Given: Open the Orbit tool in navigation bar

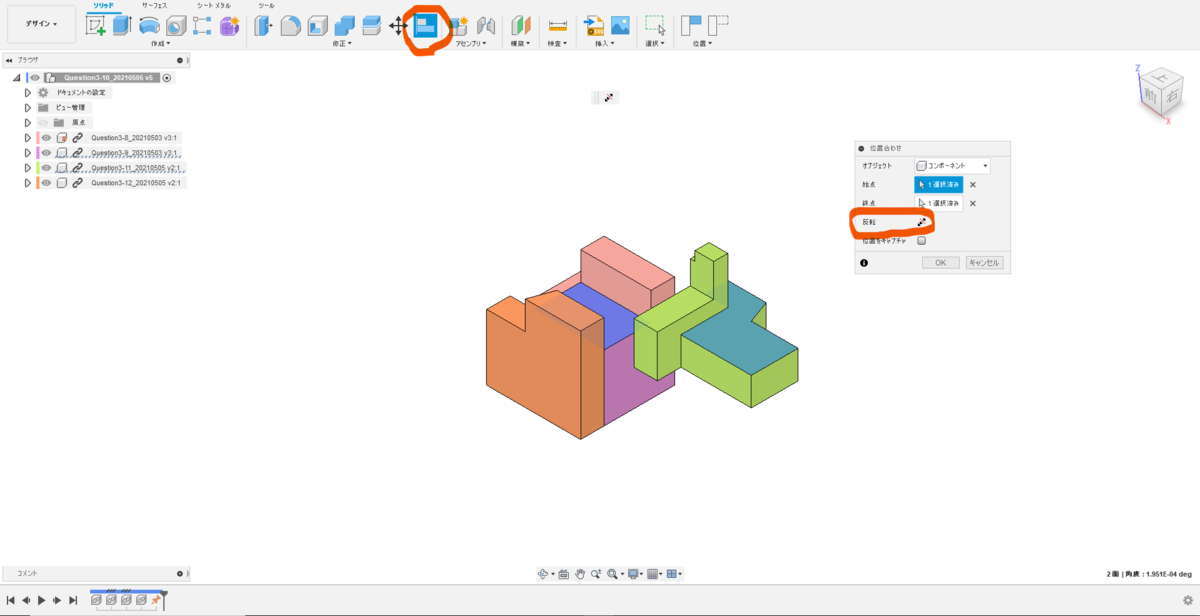Looking at the screenshot, I should point(544,574).
